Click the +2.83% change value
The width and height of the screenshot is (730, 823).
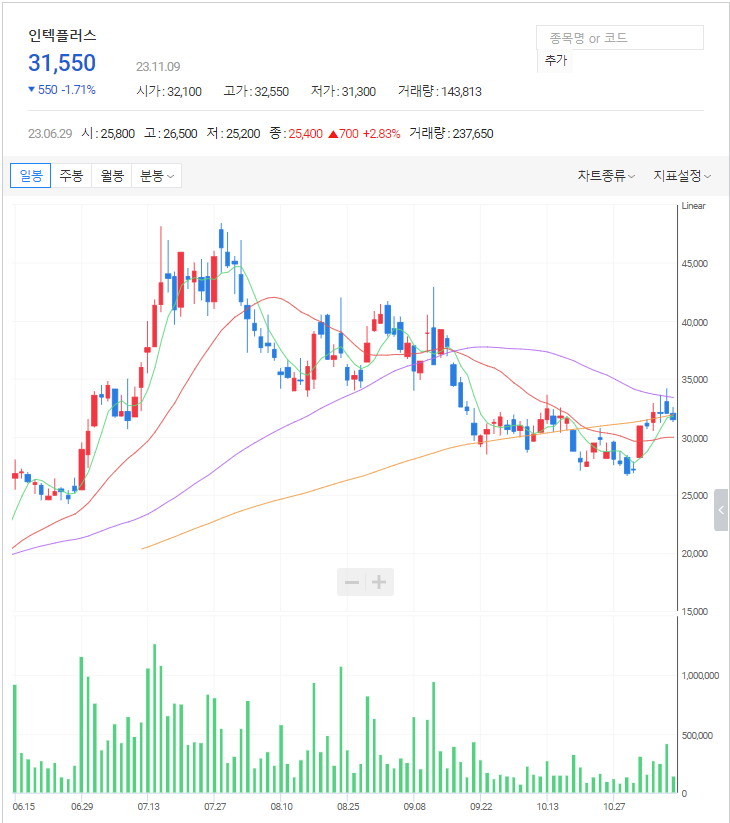pyautogui.click(x=382, y=134)
